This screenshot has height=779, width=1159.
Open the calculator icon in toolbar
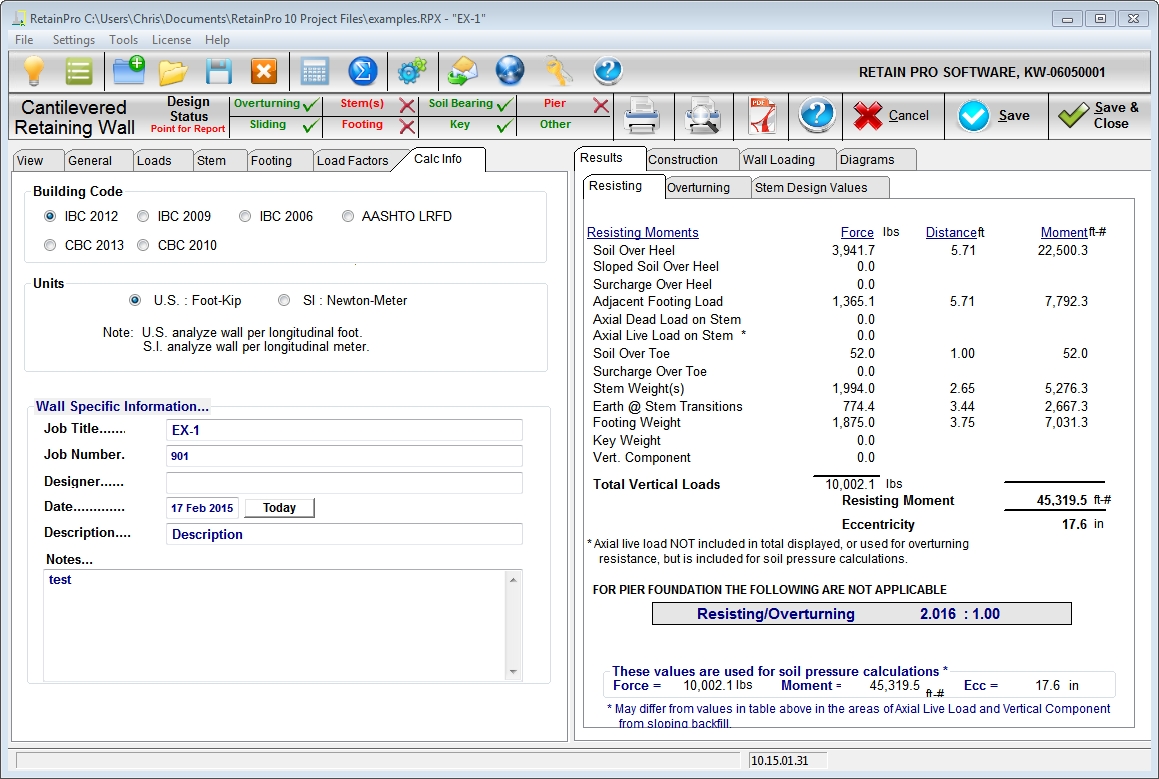click(314, 72)
